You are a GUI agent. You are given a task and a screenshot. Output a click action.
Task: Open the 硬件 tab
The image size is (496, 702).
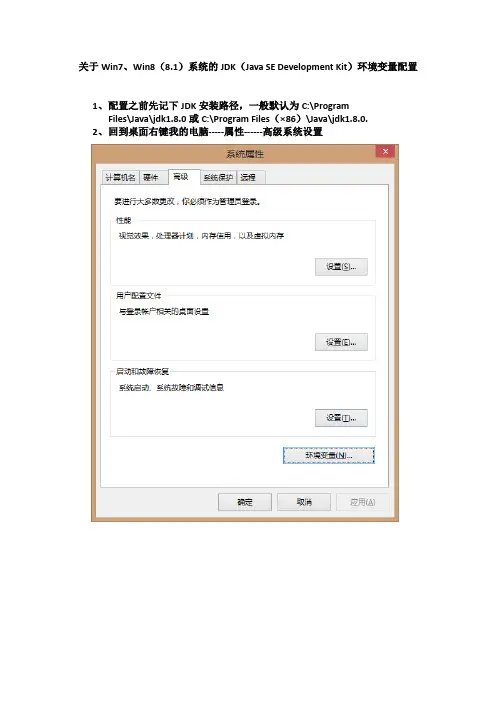[x=151, y=177]
